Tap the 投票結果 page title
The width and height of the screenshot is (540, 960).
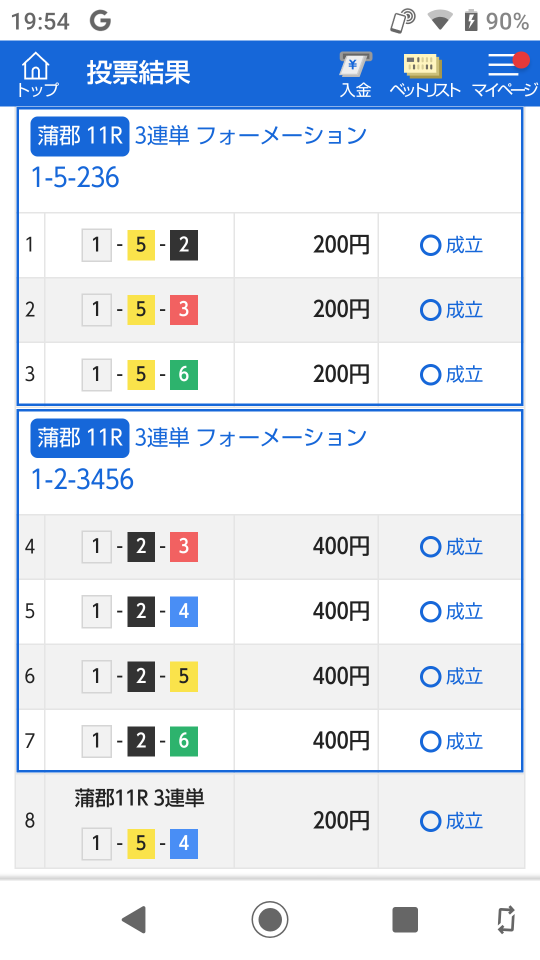pos(138,73)
